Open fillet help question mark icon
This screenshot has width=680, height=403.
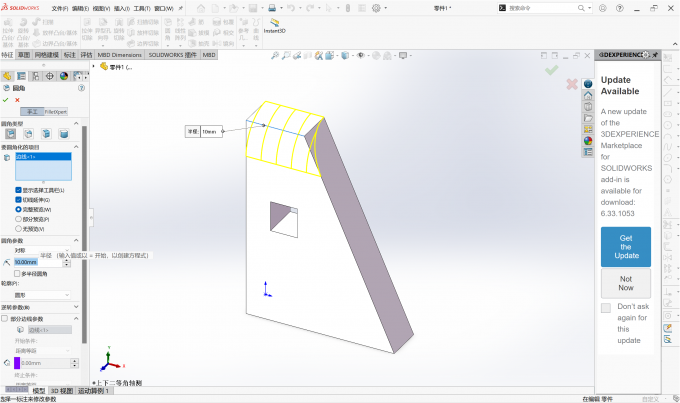click(x=81, y=88)
